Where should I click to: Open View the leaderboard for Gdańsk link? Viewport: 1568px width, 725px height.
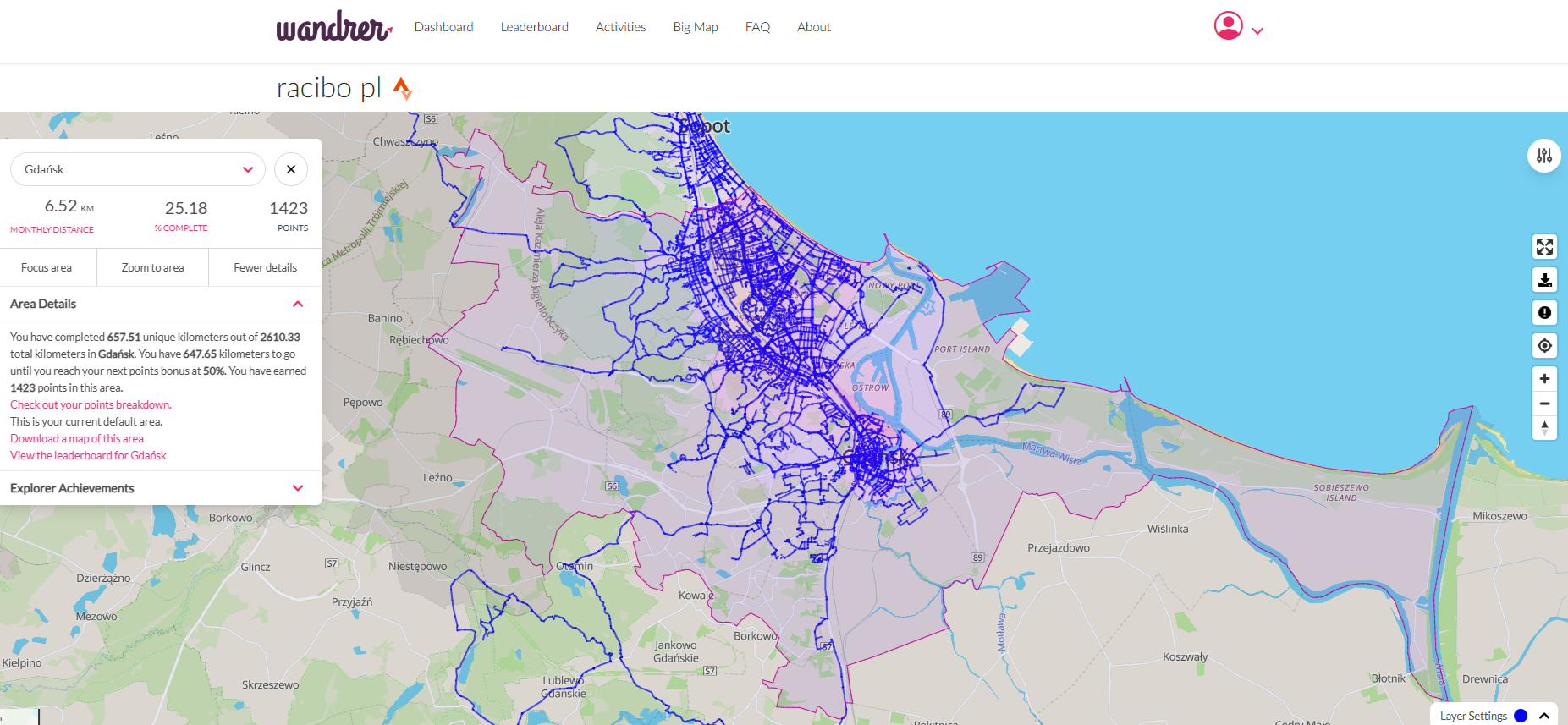tap(88, 455)
